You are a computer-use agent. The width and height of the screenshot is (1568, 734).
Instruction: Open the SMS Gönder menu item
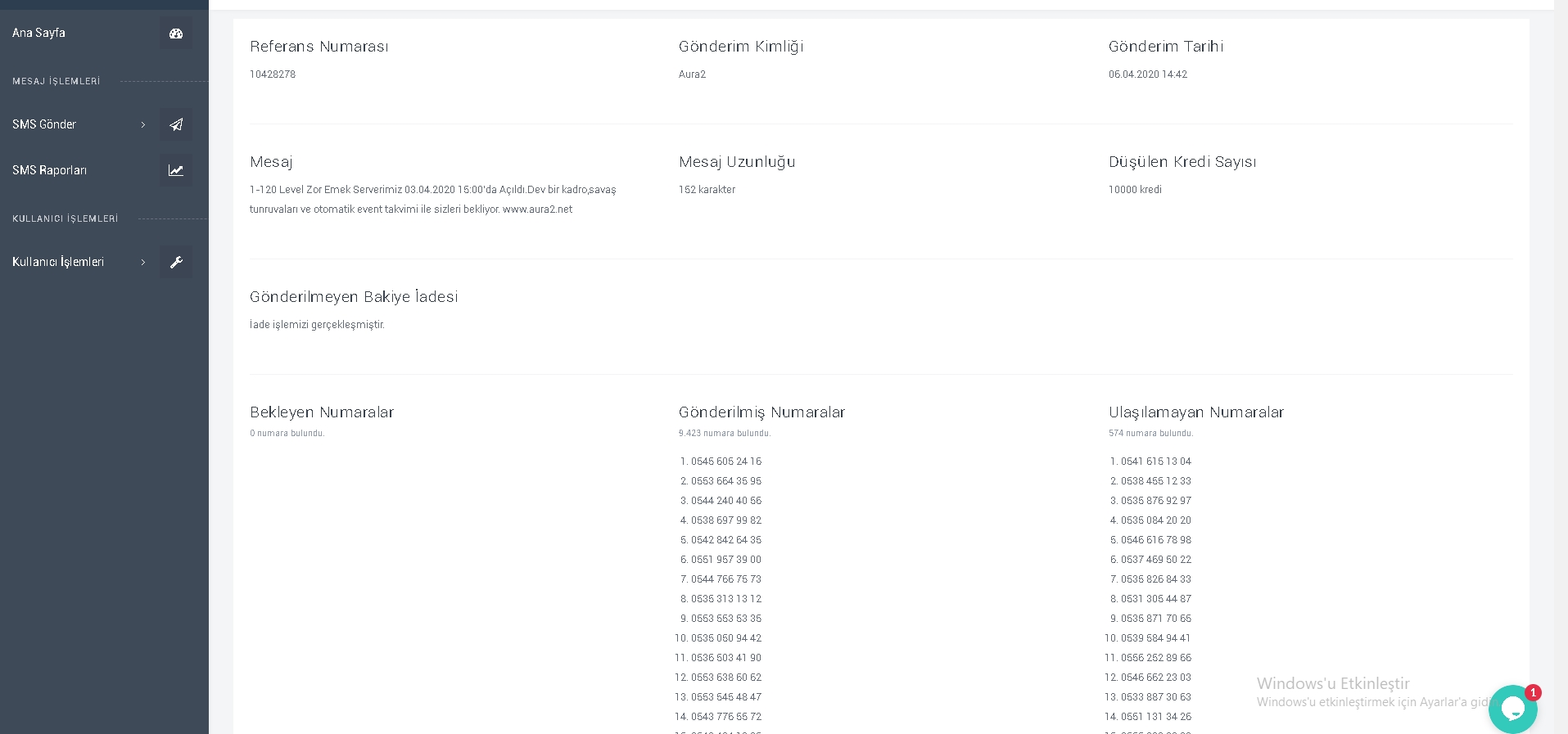click(x=44, y=124)
